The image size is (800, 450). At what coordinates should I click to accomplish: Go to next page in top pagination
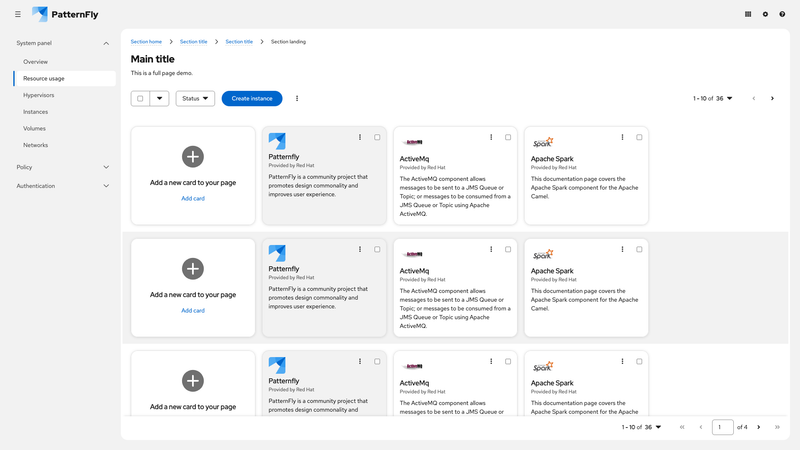point(772,98)
